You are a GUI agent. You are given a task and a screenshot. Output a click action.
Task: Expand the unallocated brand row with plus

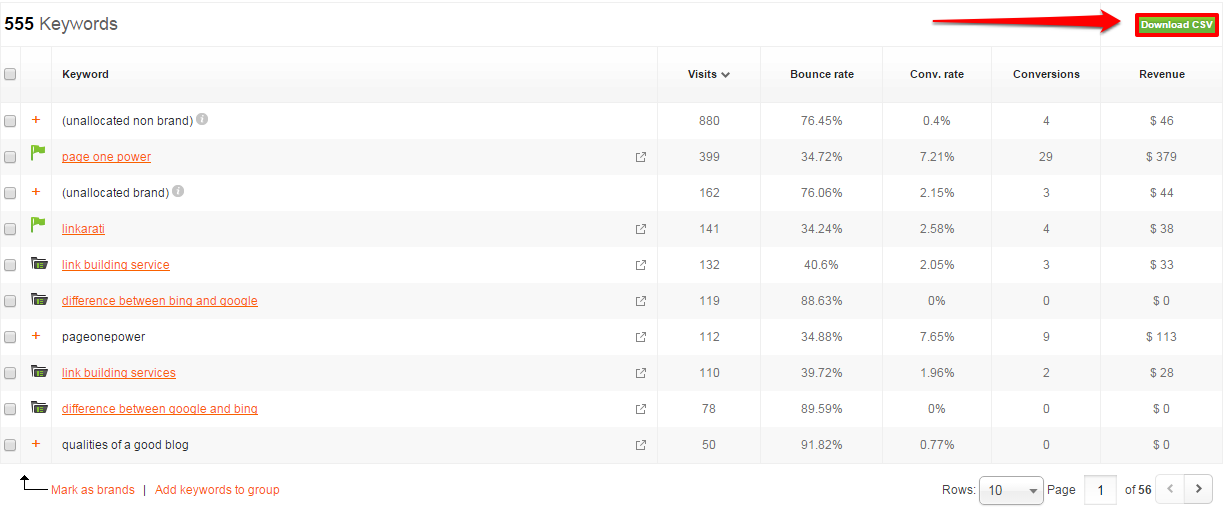coord(36,192)
